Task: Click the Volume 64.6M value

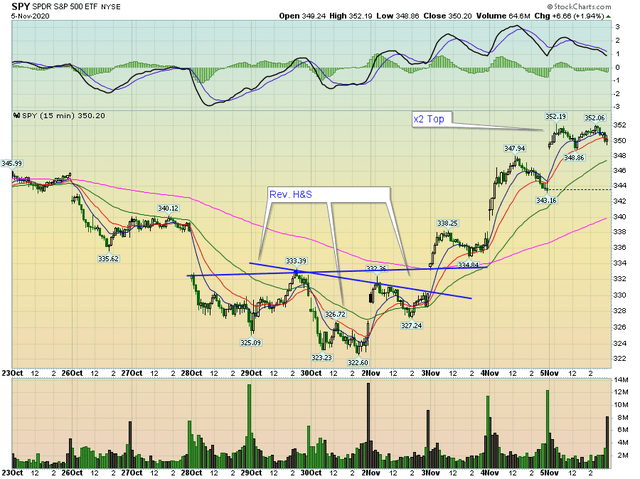Action: 503,16
